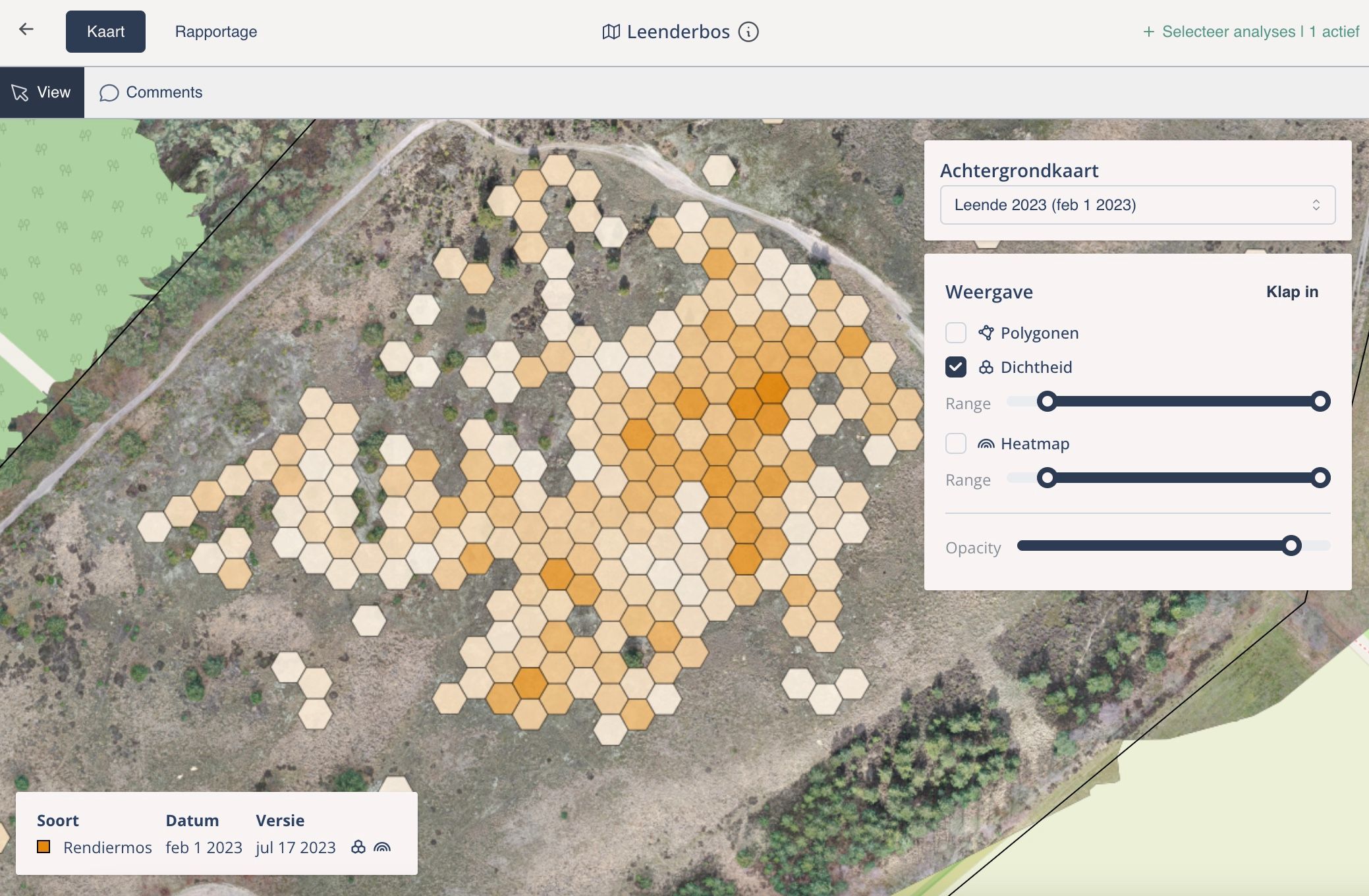The width and height of the screenshot is (1369, 896).
Task: Click the Dichtheid cluster icon in Weergave
Action: tap(986, 367)
